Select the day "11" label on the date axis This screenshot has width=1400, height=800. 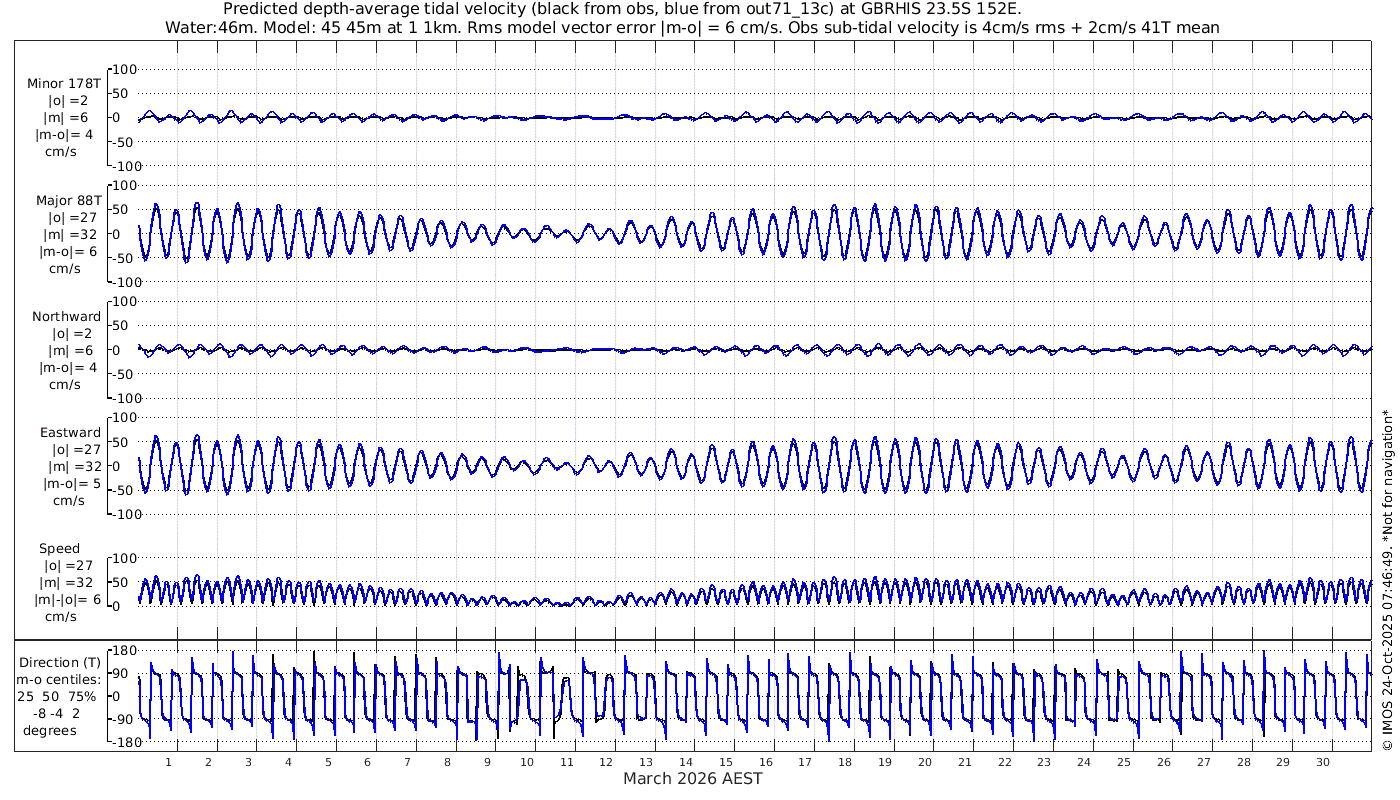[567, 762]
